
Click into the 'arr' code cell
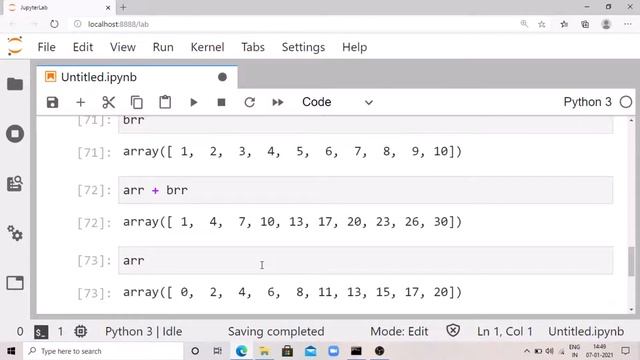coord(365,260)
